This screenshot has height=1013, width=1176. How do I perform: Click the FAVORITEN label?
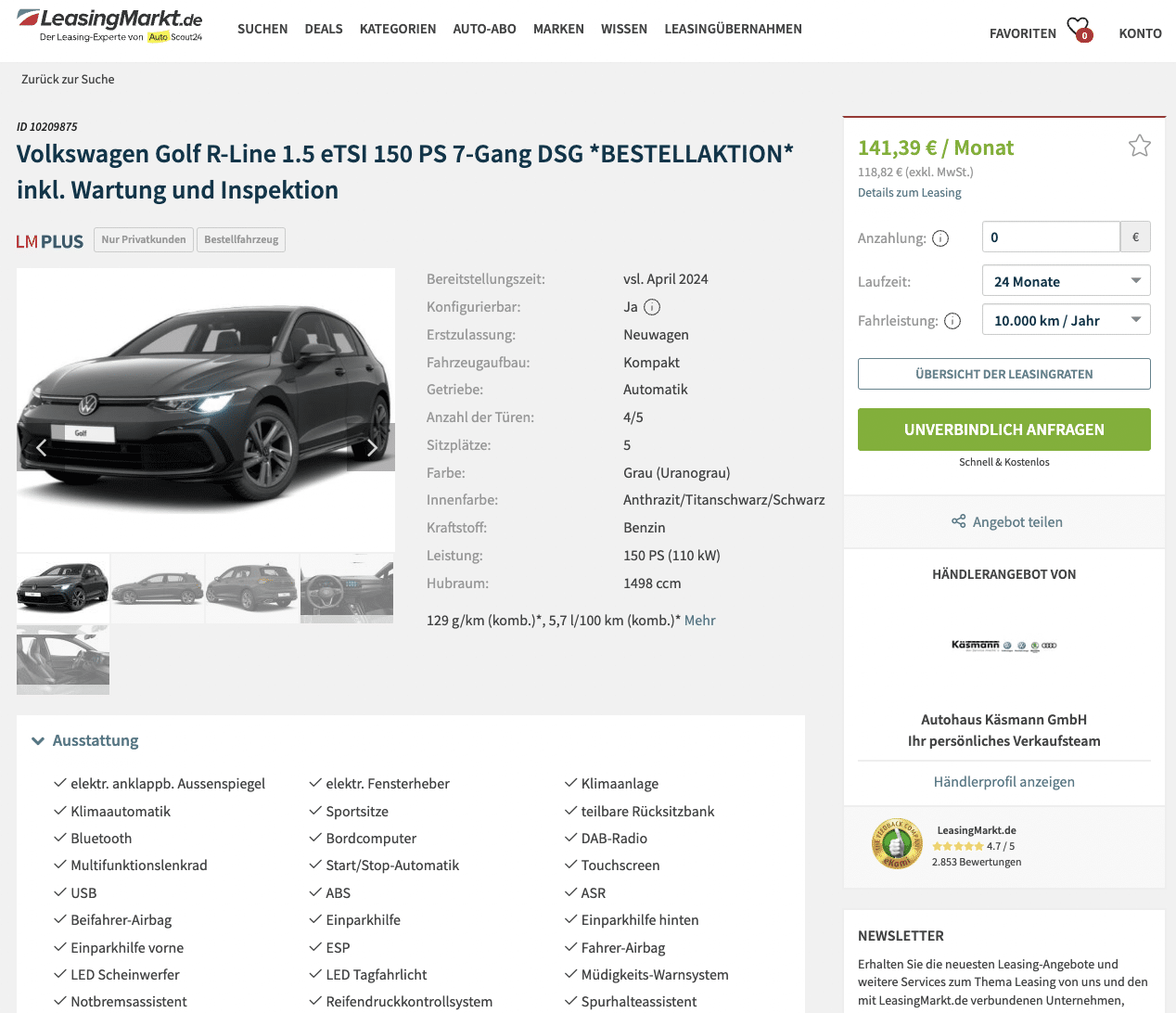coord(1022,33)
